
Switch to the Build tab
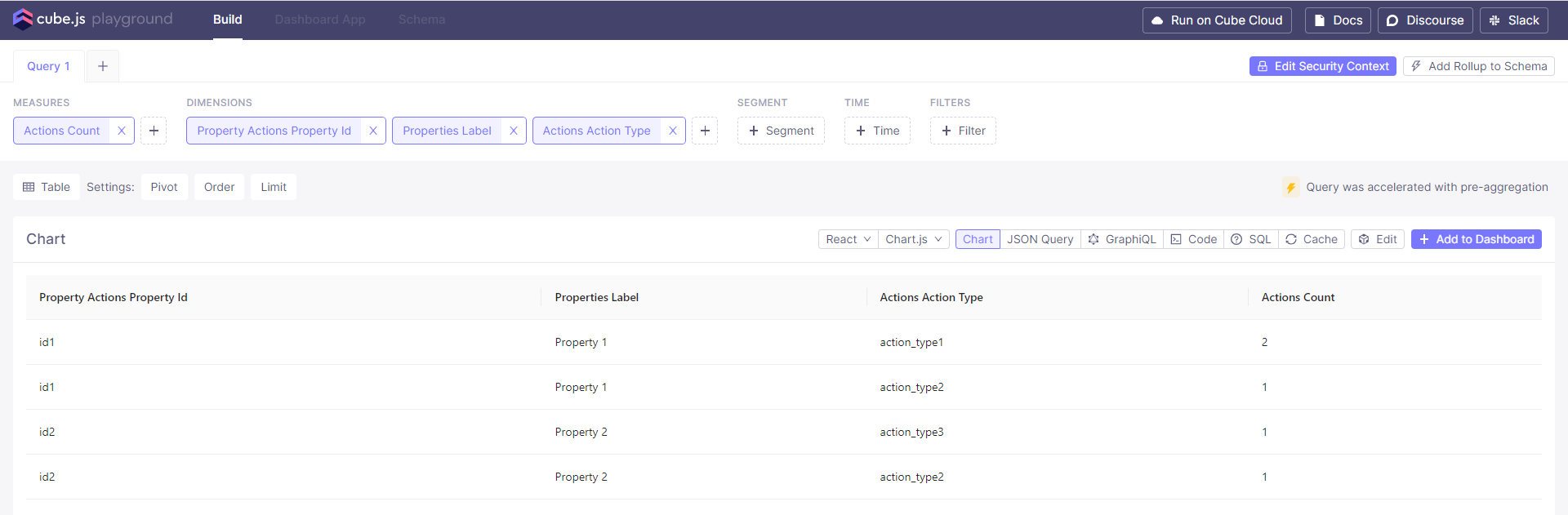coord(228,20)
